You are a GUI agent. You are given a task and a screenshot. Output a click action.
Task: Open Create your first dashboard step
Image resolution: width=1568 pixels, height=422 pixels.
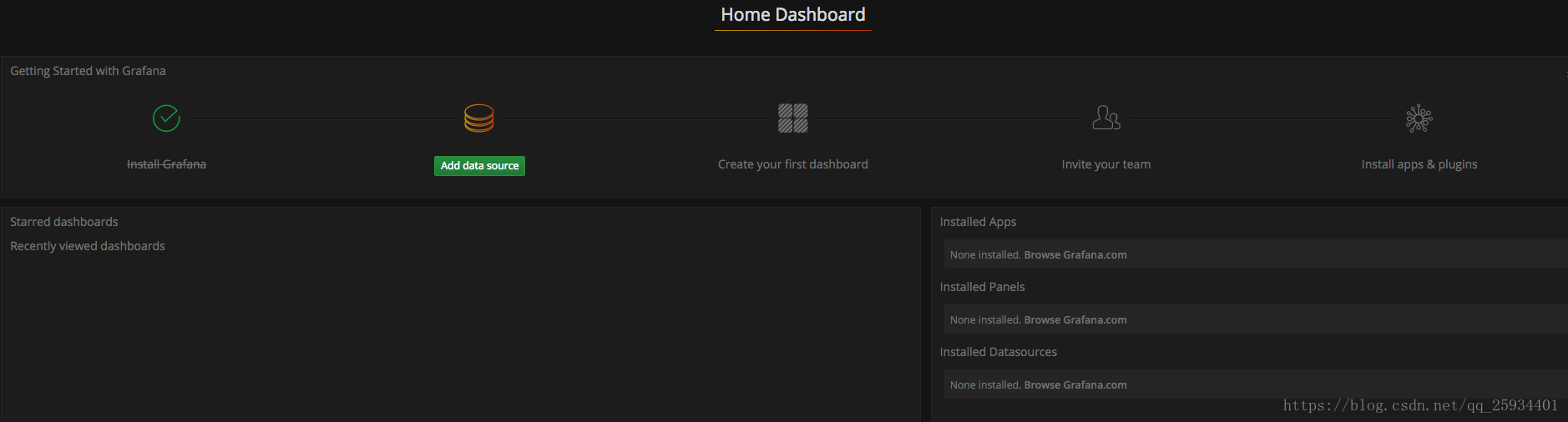pos(793,164)
